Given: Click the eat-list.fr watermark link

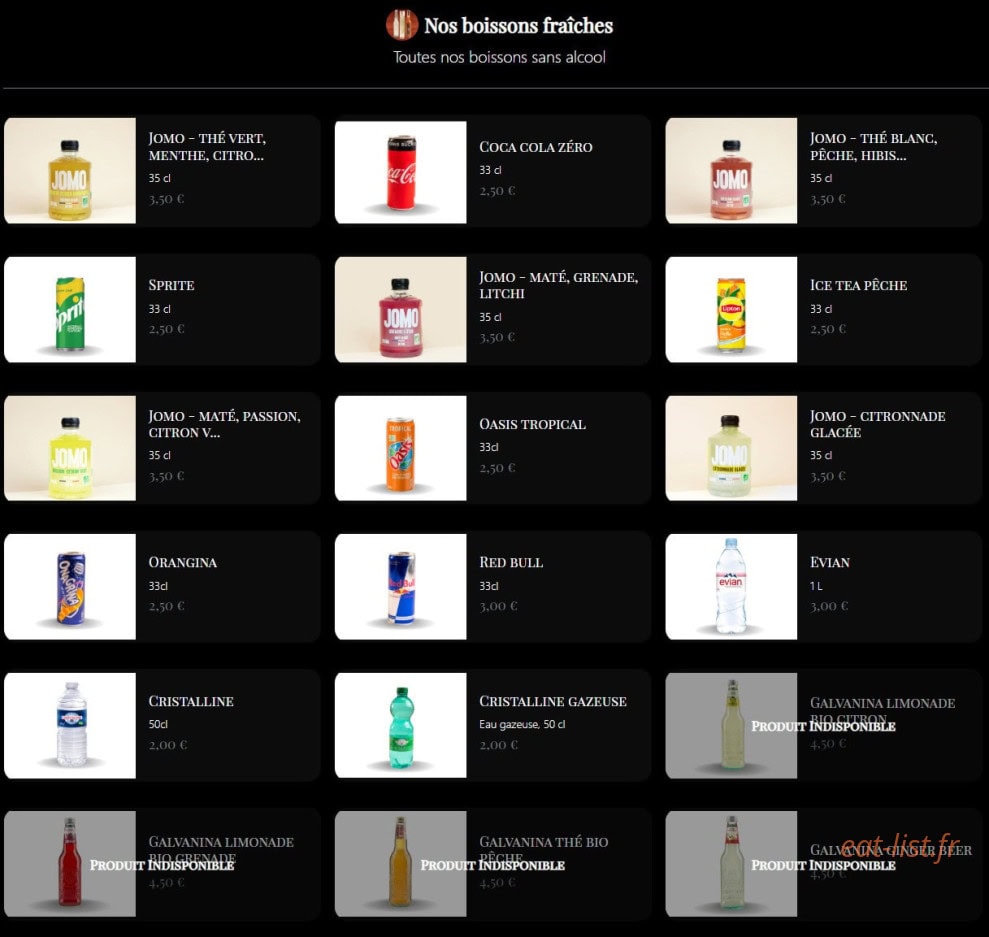Looking at the screenshot, I should point(901,845).
